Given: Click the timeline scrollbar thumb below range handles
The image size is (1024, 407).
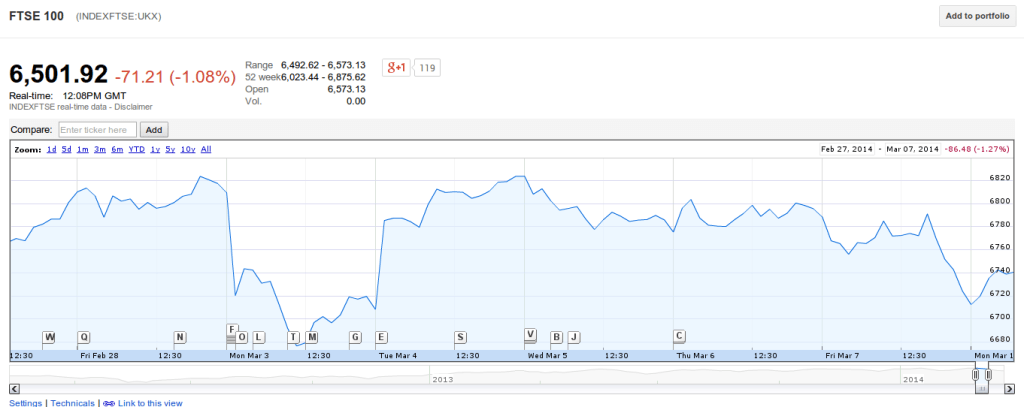Looking at the screenshot, I should tap(982, 389).
